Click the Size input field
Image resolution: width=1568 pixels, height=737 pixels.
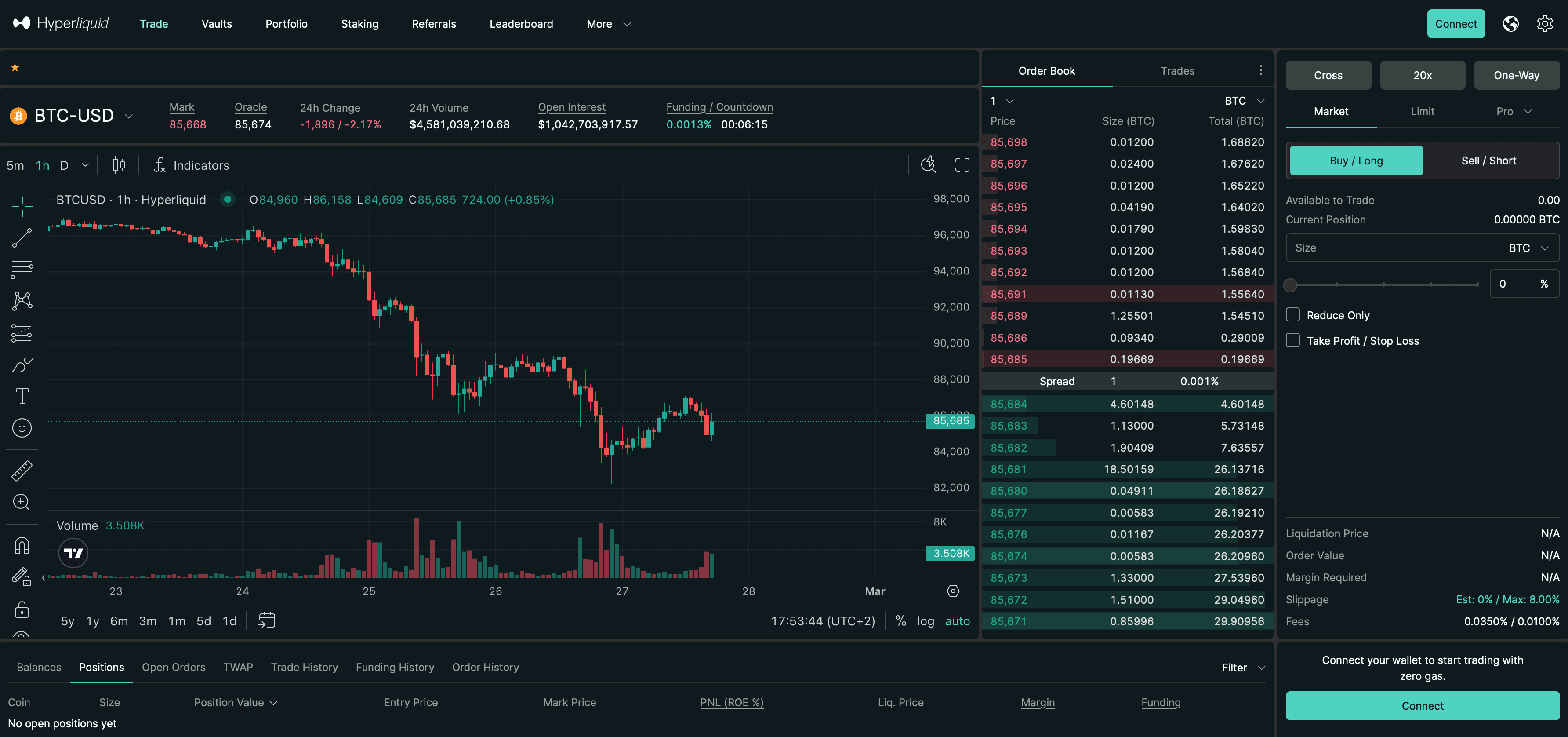1394,248
